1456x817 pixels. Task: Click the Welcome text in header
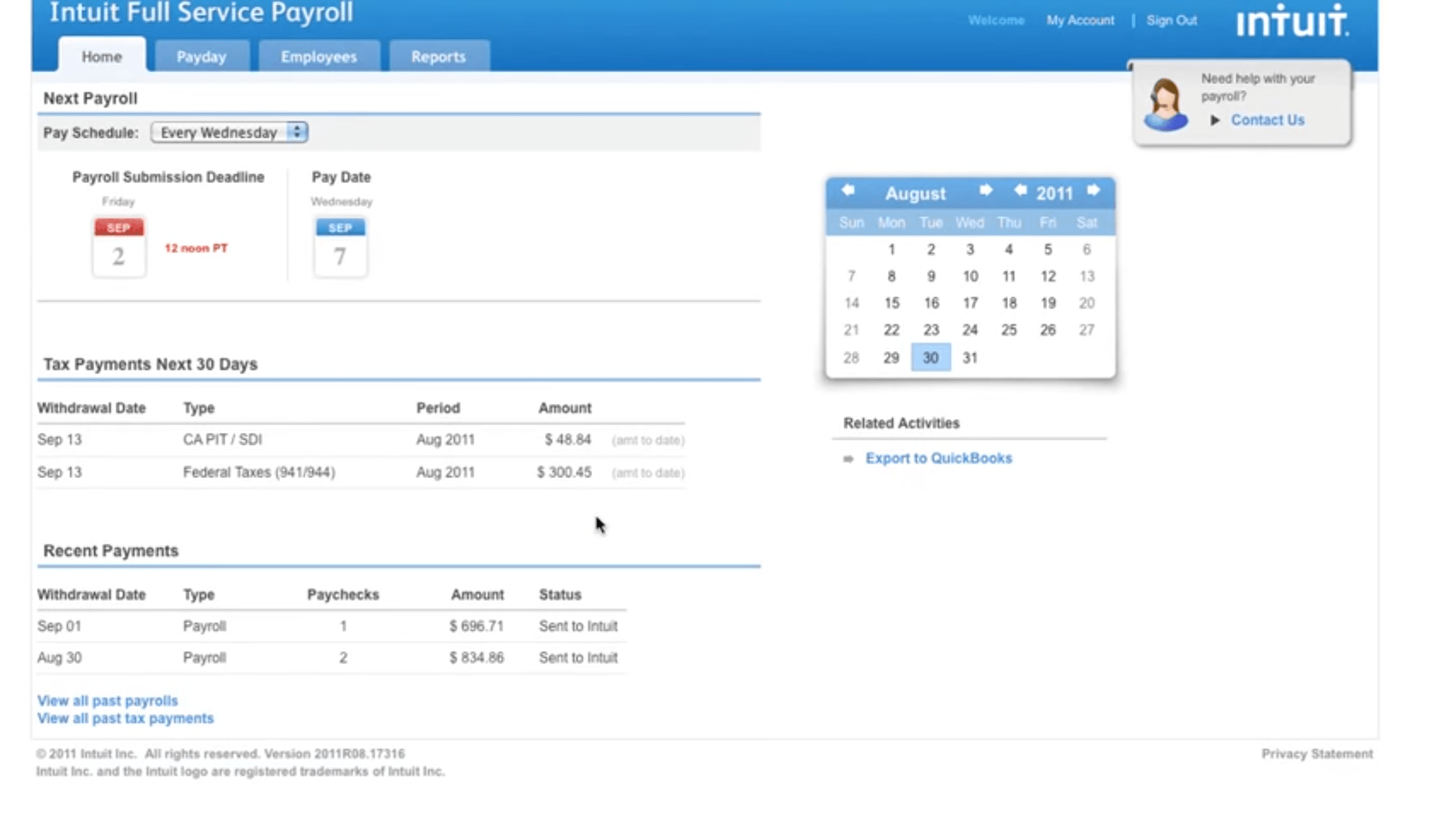pyautogui.click(x=996, y=20)
